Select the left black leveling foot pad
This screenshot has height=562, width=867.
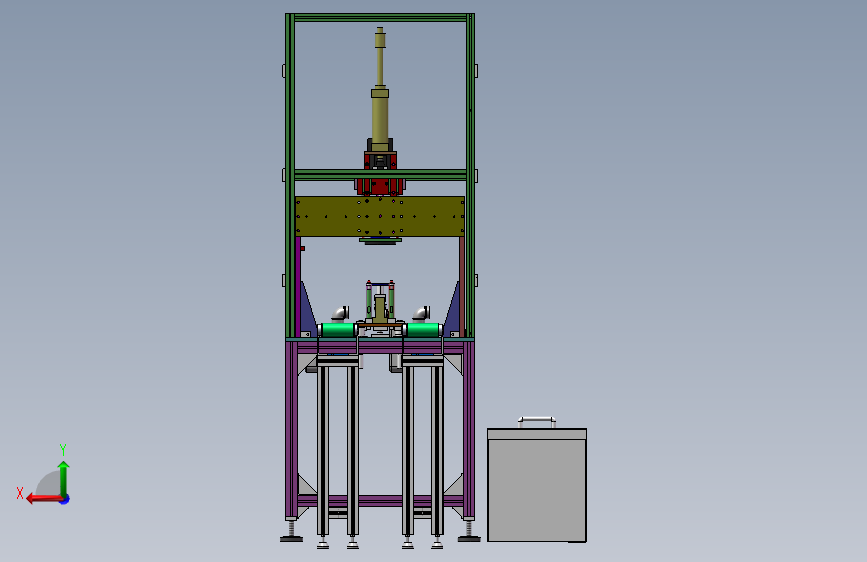coord(291,538)
